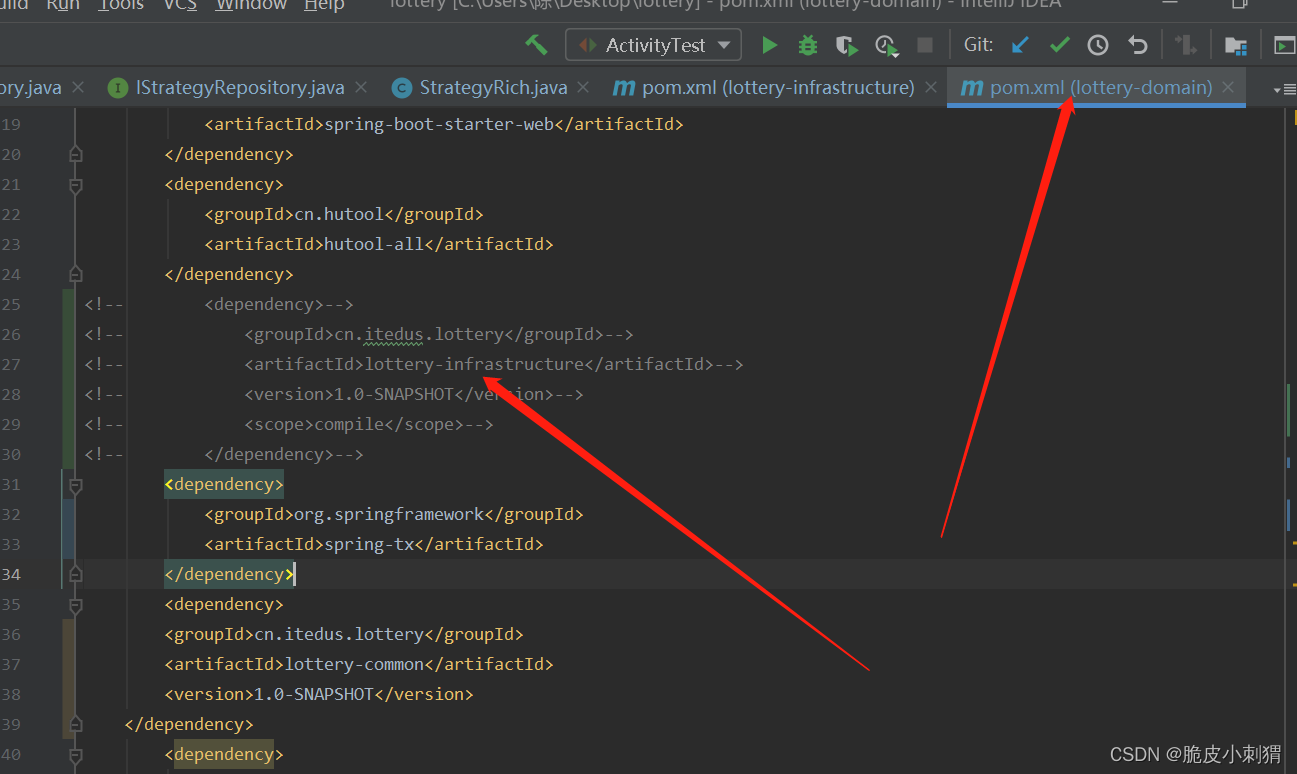Viewport: 1297px width, 774px height.
Task: Run the ActivityTest configuration with green play icon
Action: 769,44
